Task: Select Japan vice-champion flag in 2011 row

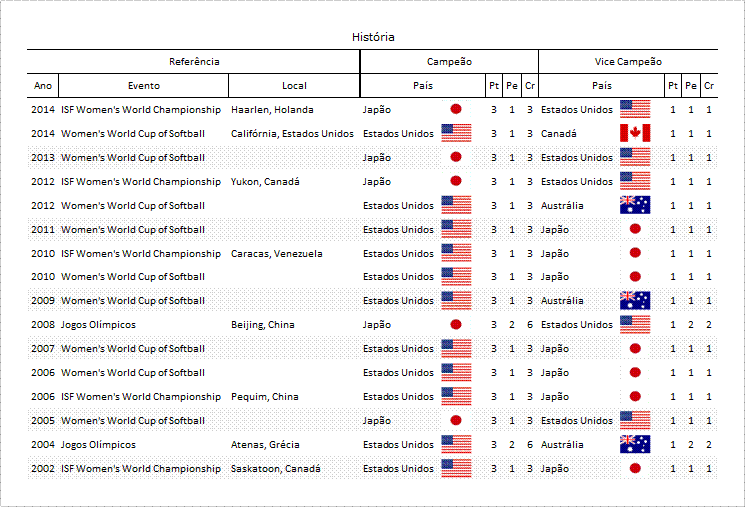Action: [635, 229]
